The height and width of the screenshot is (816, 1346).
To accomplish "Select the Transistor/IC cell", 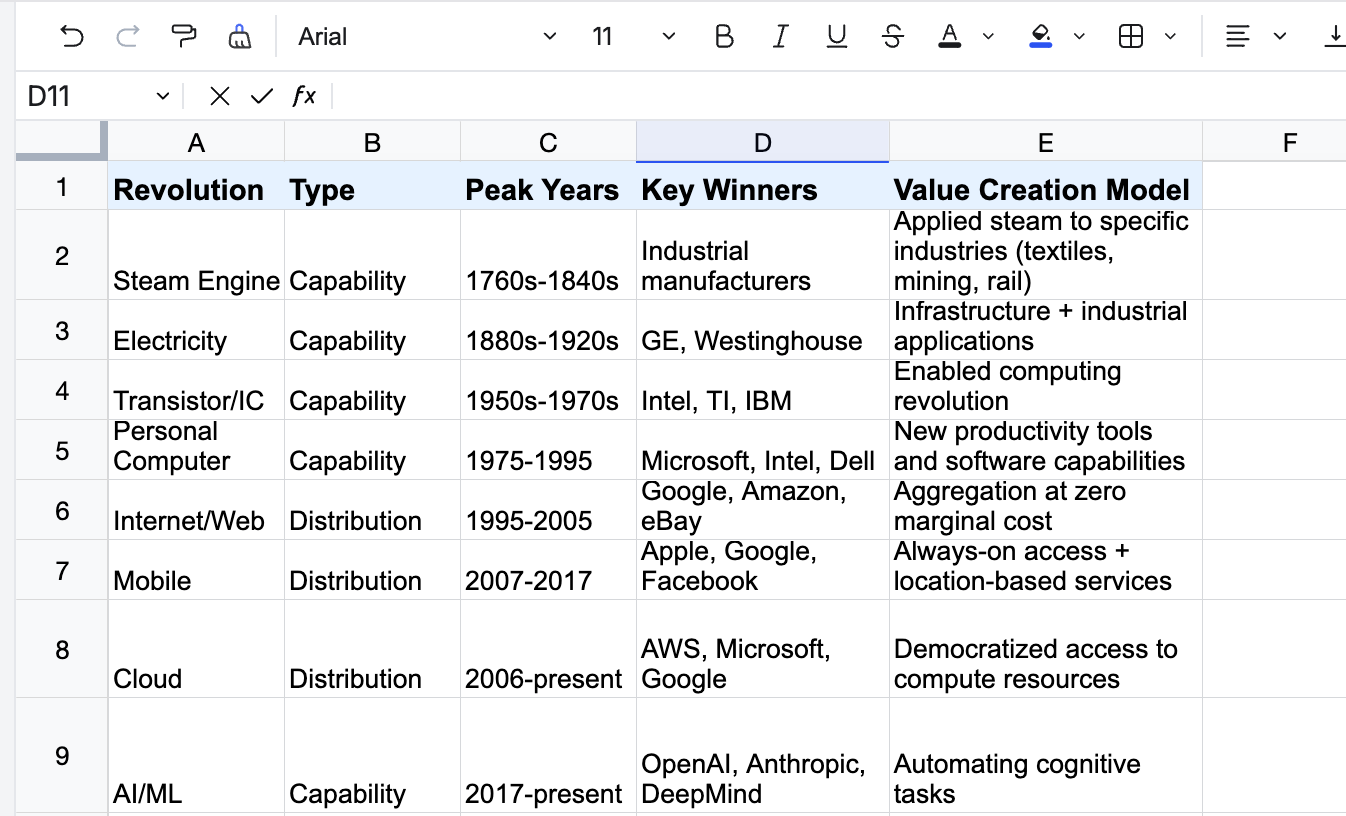I will coord(196,390).
